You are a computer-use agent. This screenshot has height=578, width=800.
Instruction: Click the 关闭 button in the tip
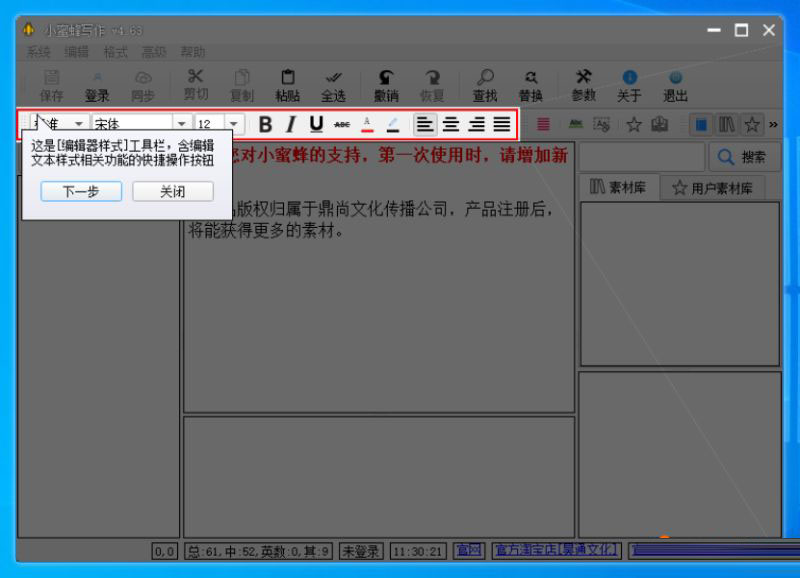click(172, 191)
